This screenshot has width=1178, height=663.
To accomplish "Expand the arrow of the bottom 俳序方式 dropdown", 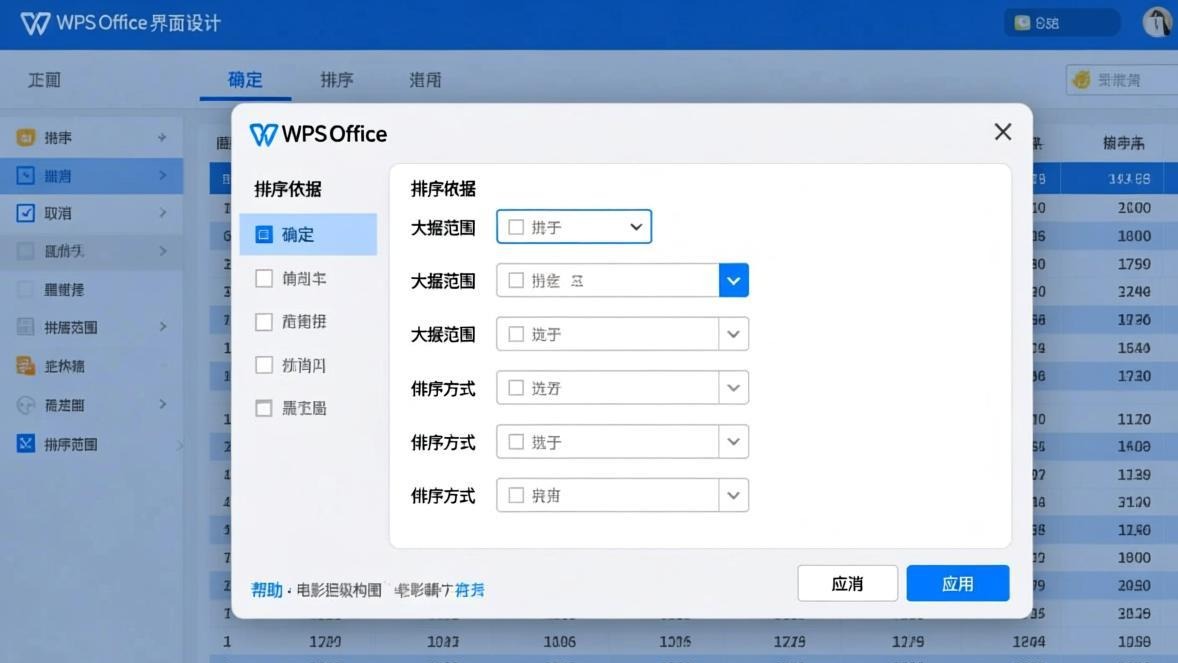I will click(x=733, y=495).
